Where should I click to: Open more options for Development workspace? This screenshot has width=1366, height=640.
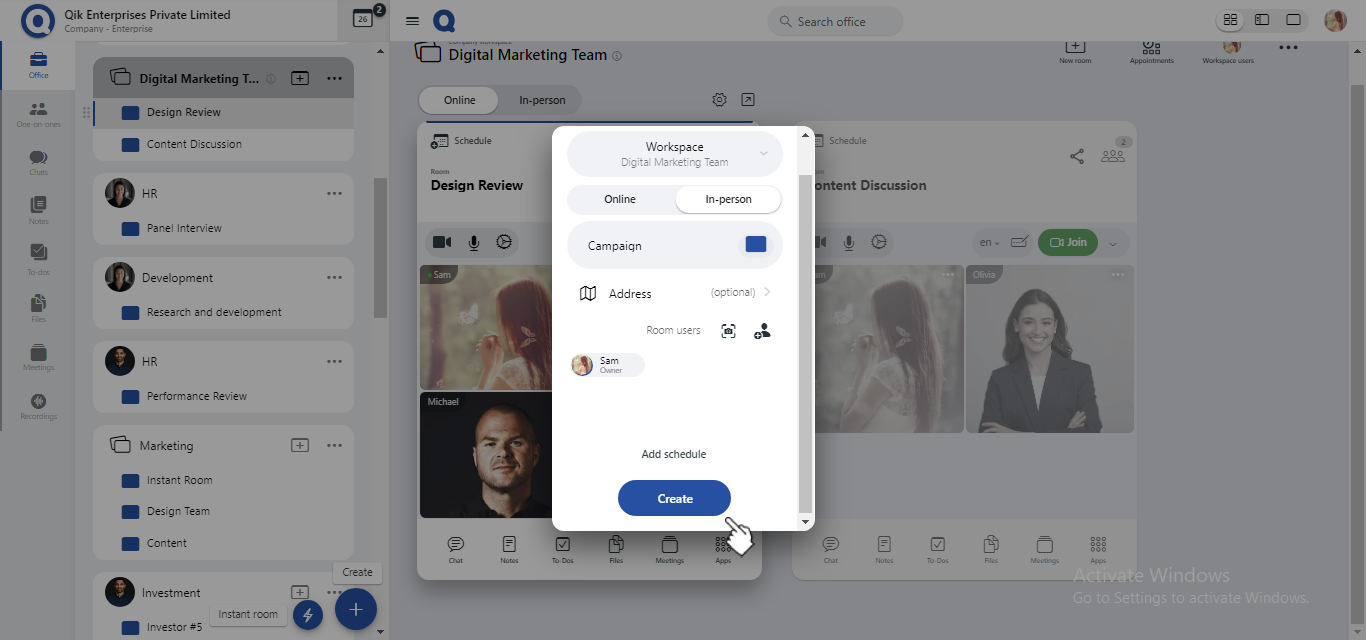coord(334,278)
